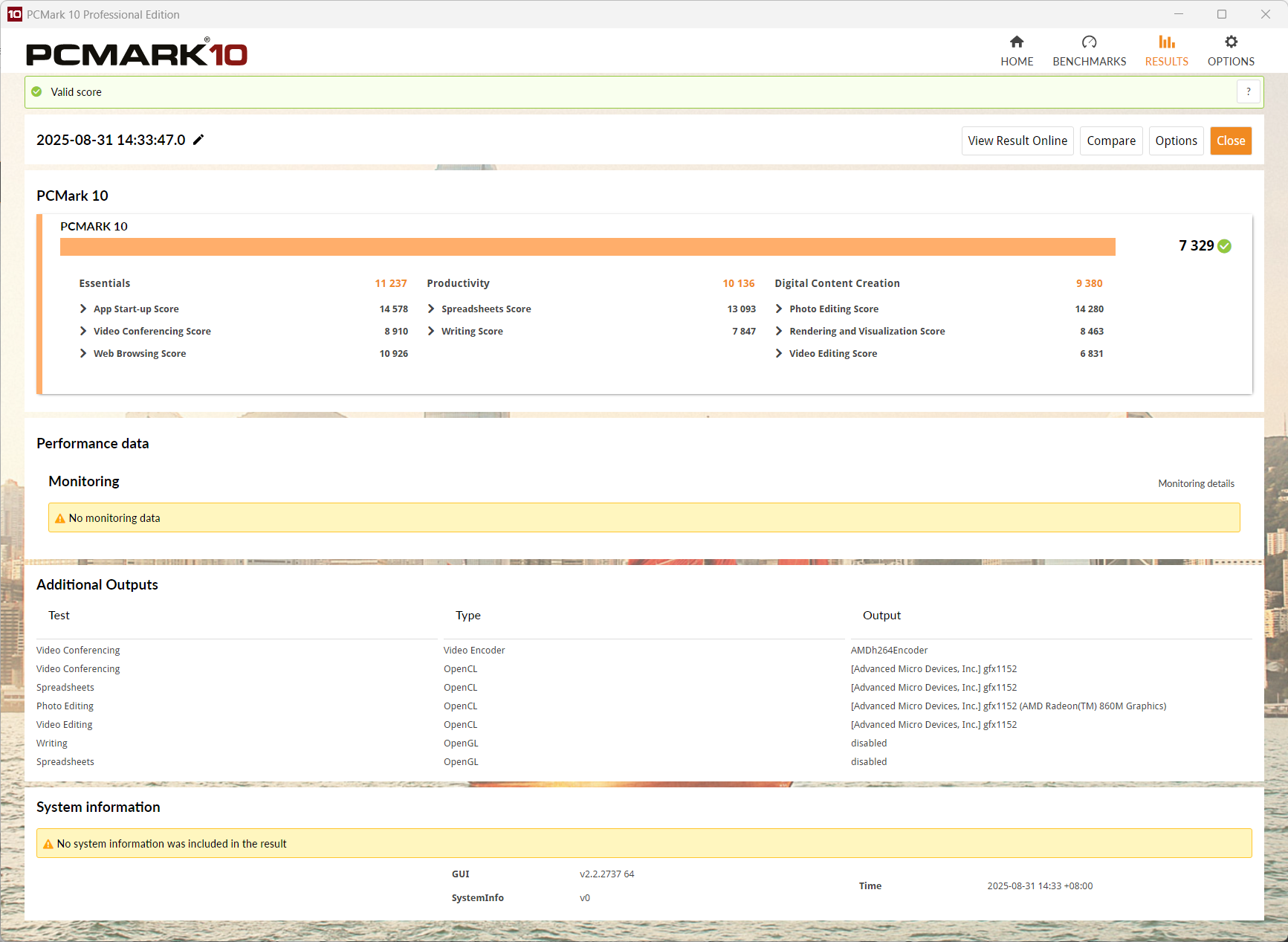This screenshot has width=1288, height=942.
Task: Click the App Start-up value 14 578
Action: tap(394, 309)
